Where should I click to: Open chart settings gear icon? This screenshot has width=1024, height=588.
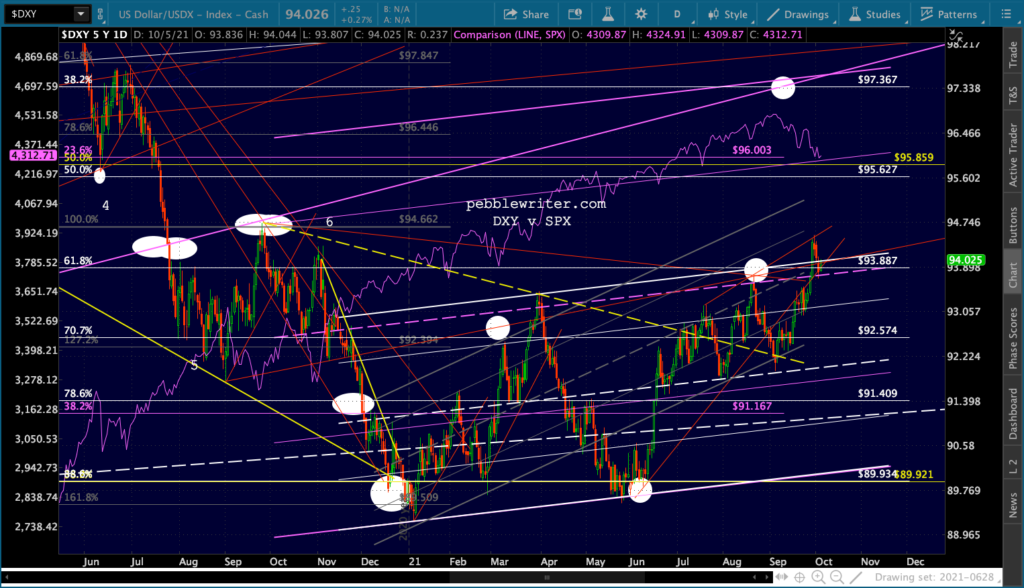(x=641, y=14)
